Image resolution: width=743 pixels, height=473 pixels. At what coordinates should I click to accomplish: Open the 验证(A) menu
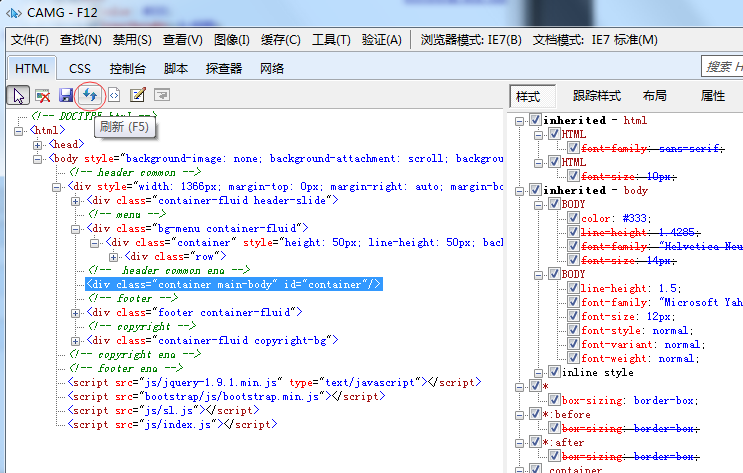(381, 40)
